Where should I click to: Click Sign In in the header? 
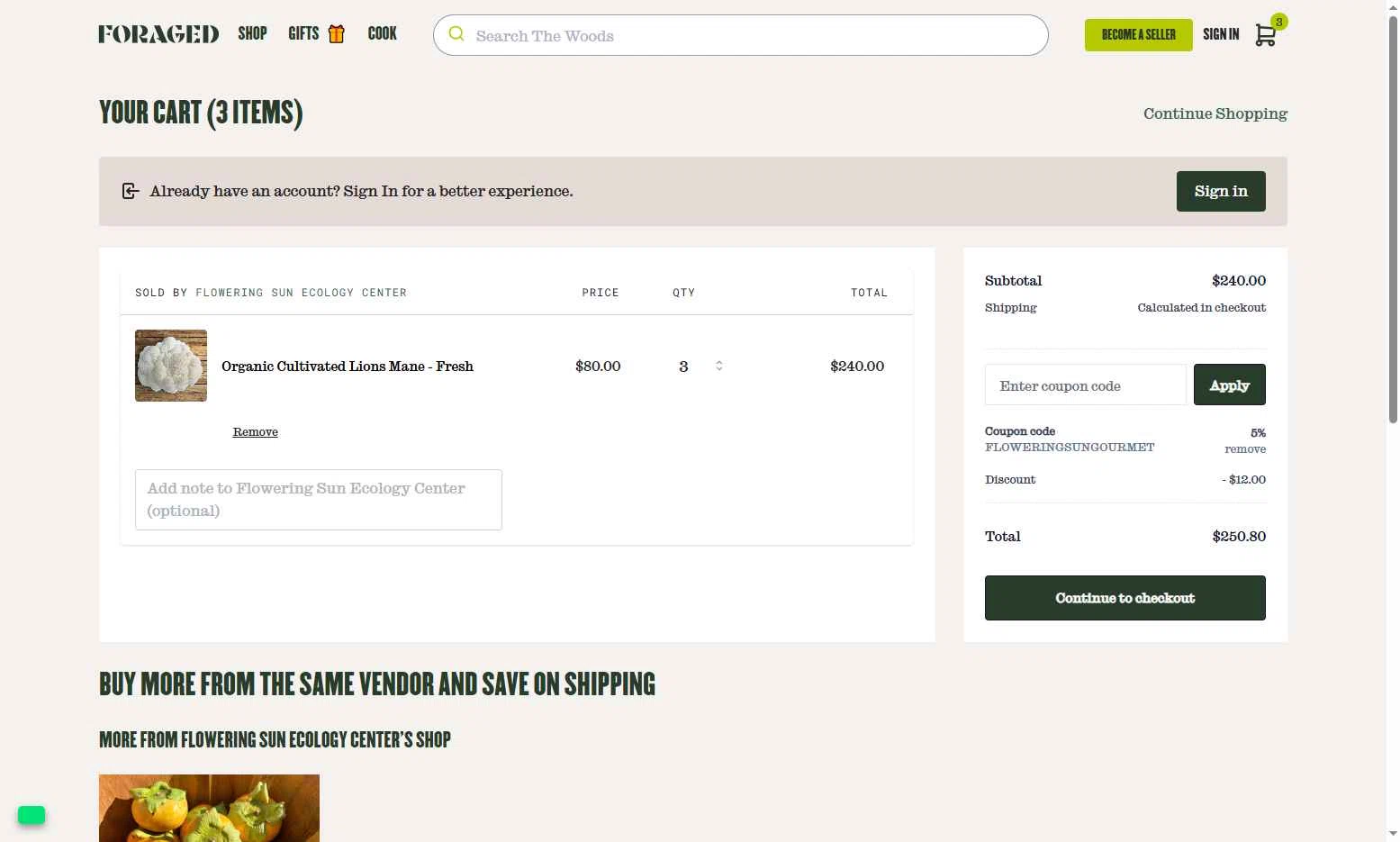coord(1221,34)
